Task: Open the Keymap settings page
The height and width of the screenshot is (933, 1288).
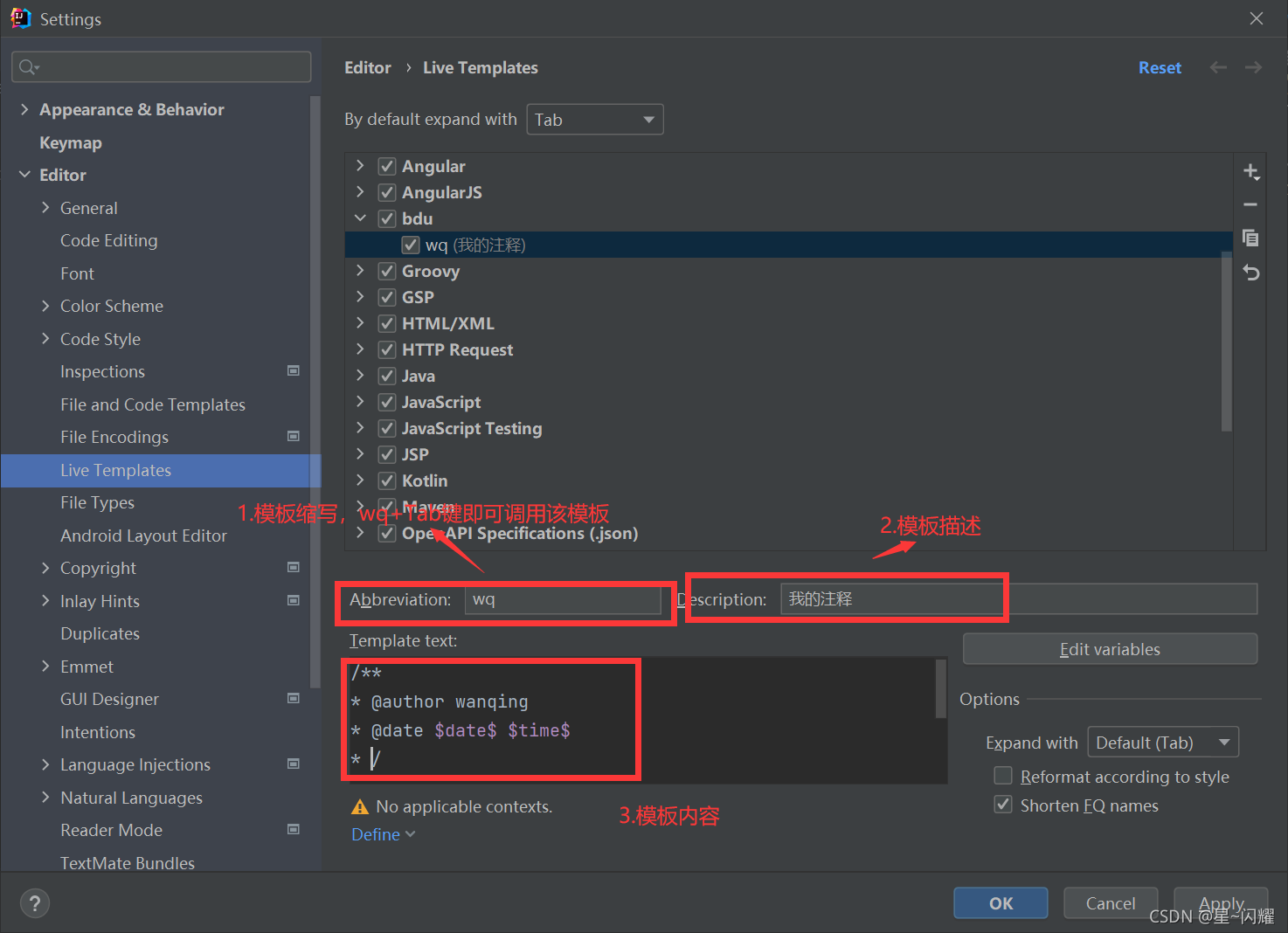Action: (x=71, y=142)
